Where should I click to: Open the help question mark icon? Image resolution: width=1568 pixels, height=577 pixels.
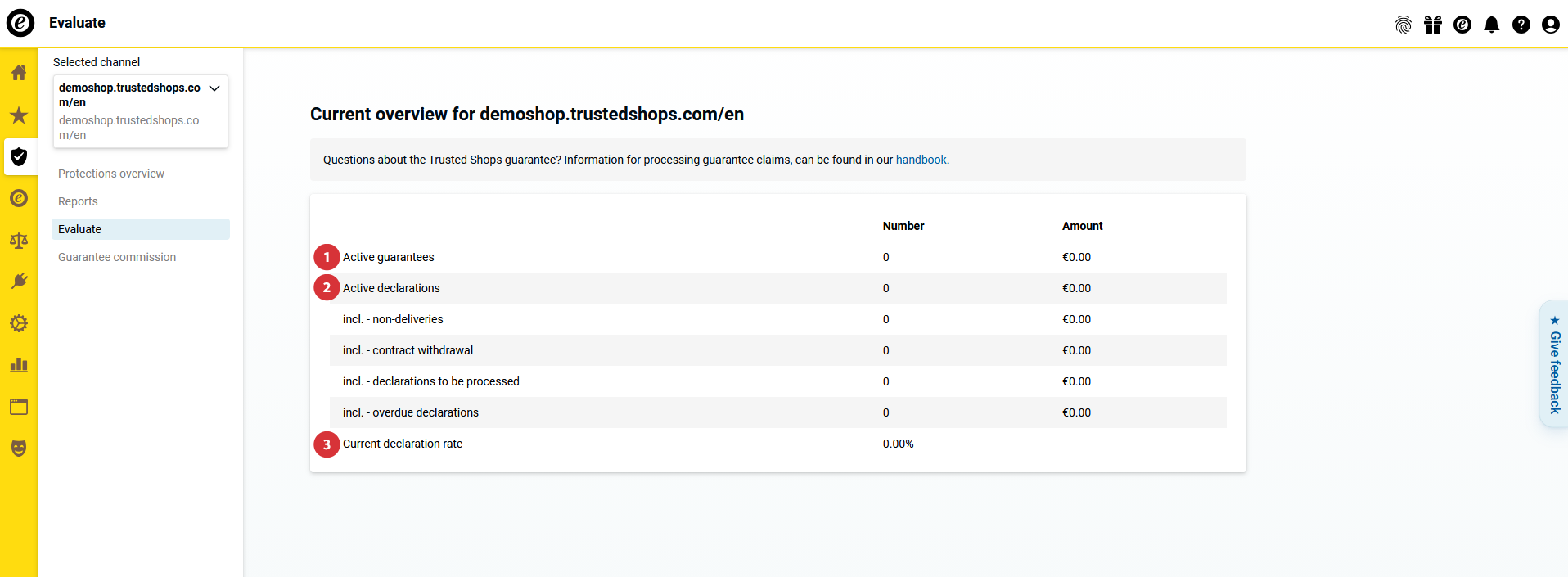coord(1521,25)
